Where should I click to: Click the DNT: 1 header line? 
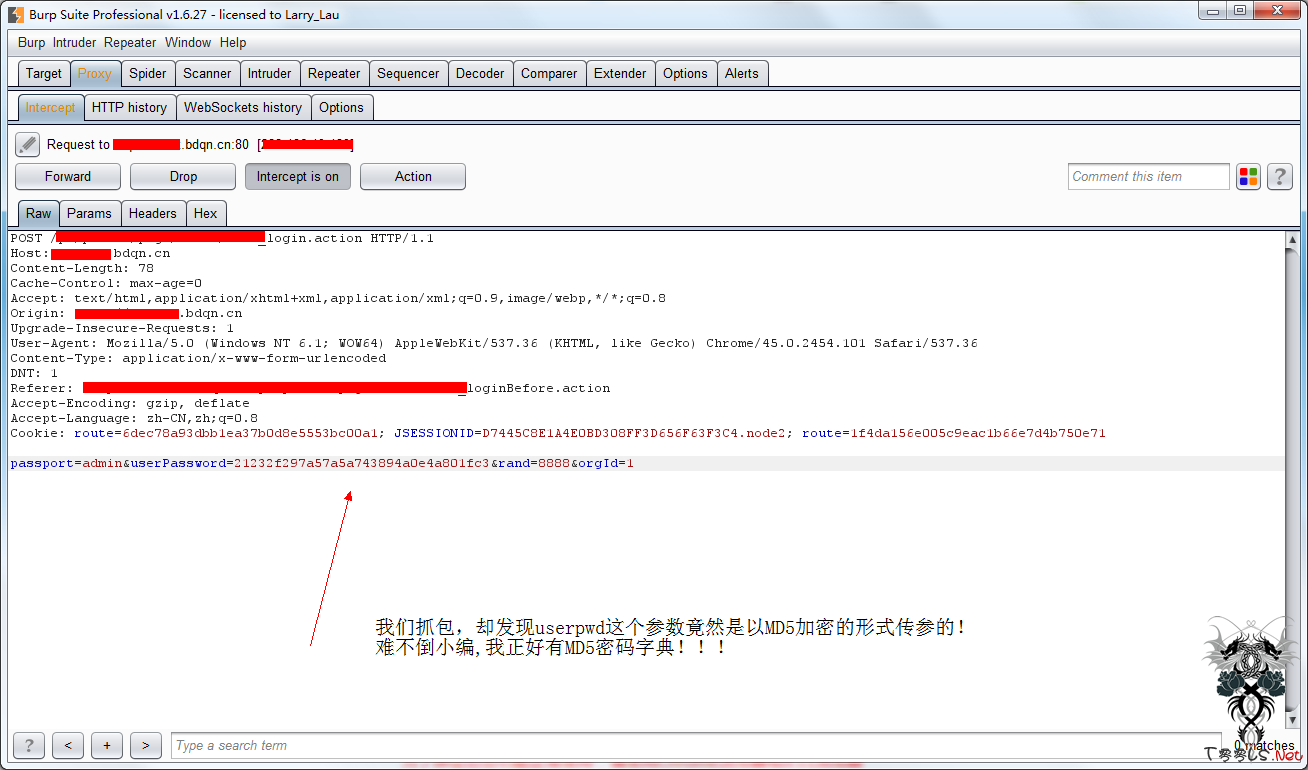[x=34, y=373]
